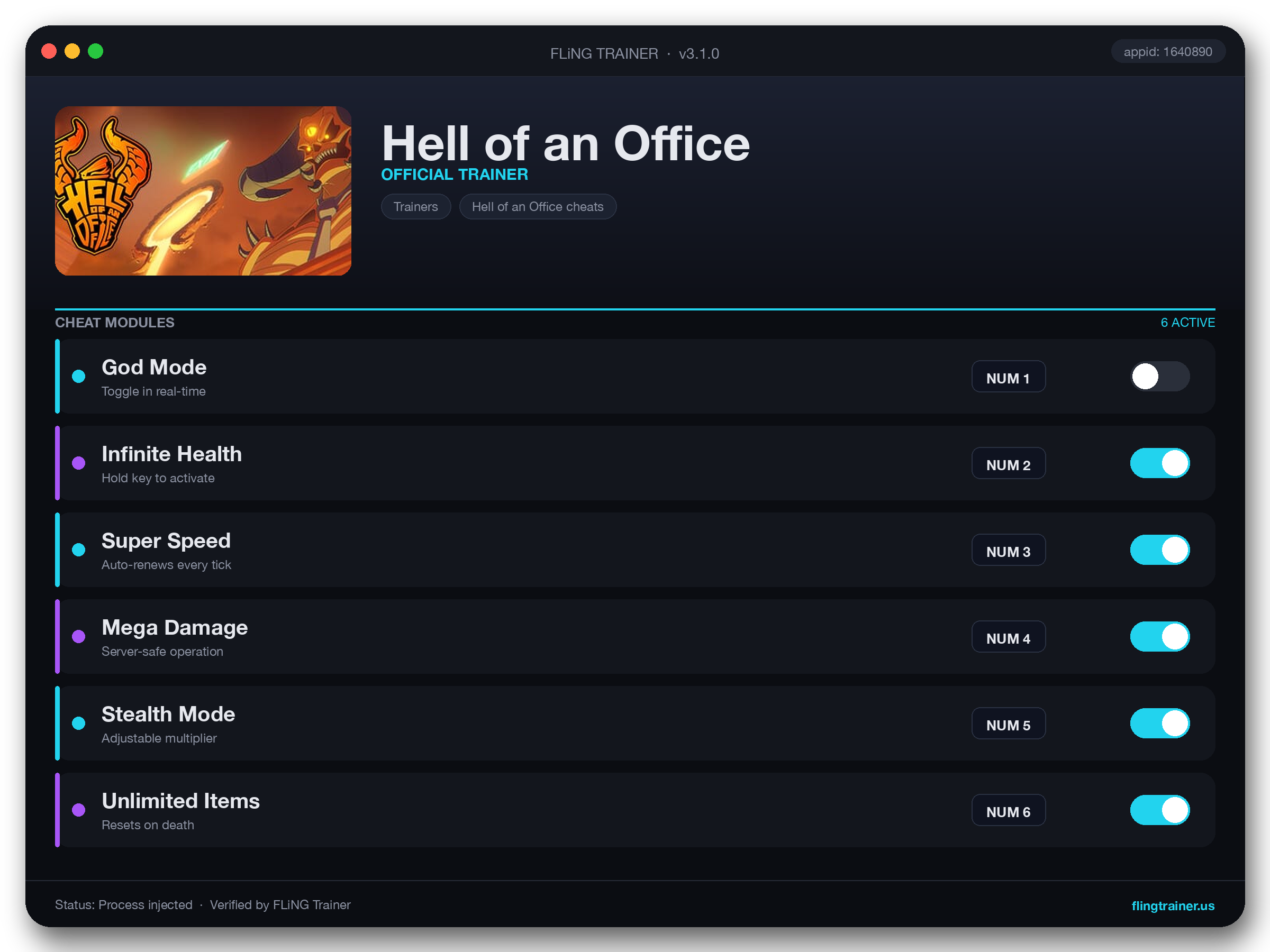Select the God Mode title text
Screen dimensions: 1270x952
click(154, 367)
